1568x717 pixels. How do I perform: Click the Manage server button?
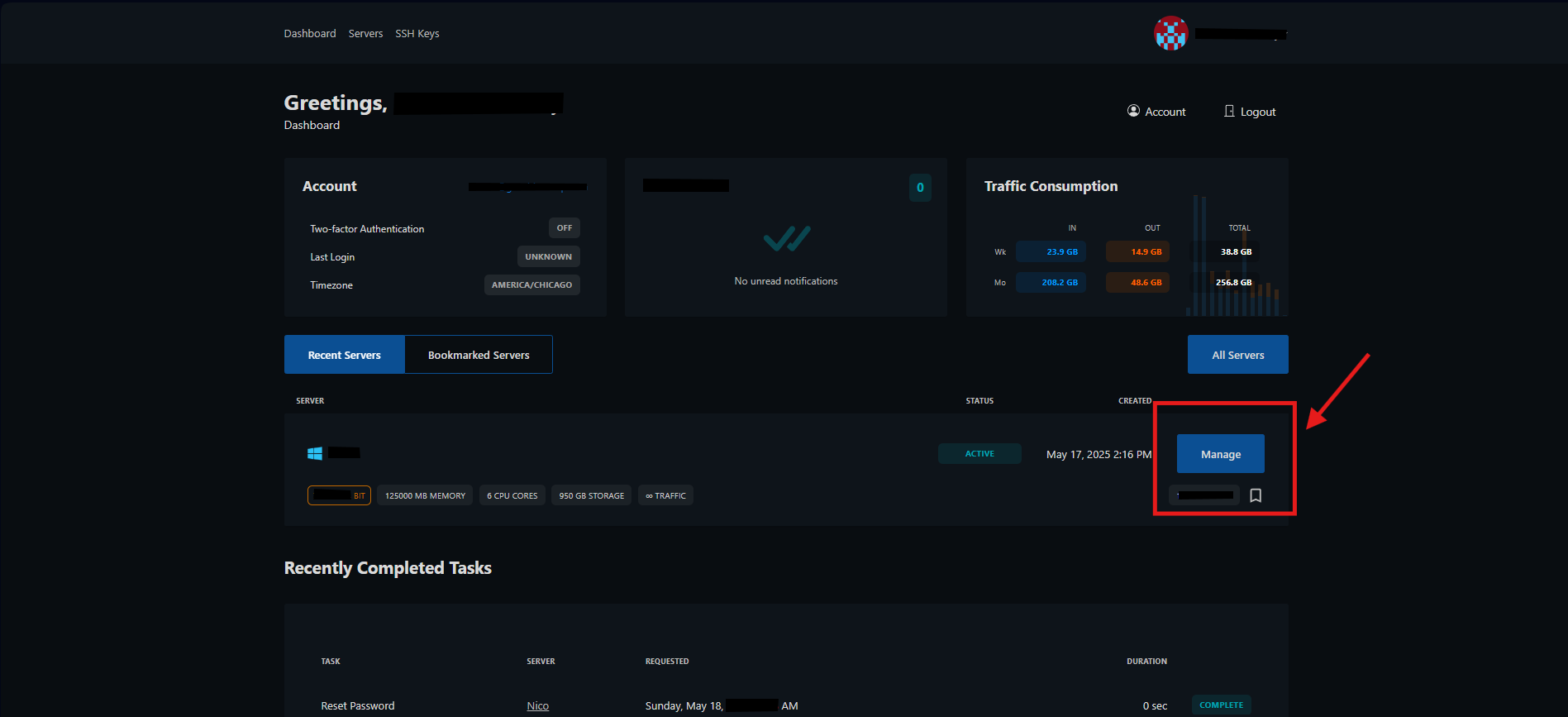[x=1221, y=454]
